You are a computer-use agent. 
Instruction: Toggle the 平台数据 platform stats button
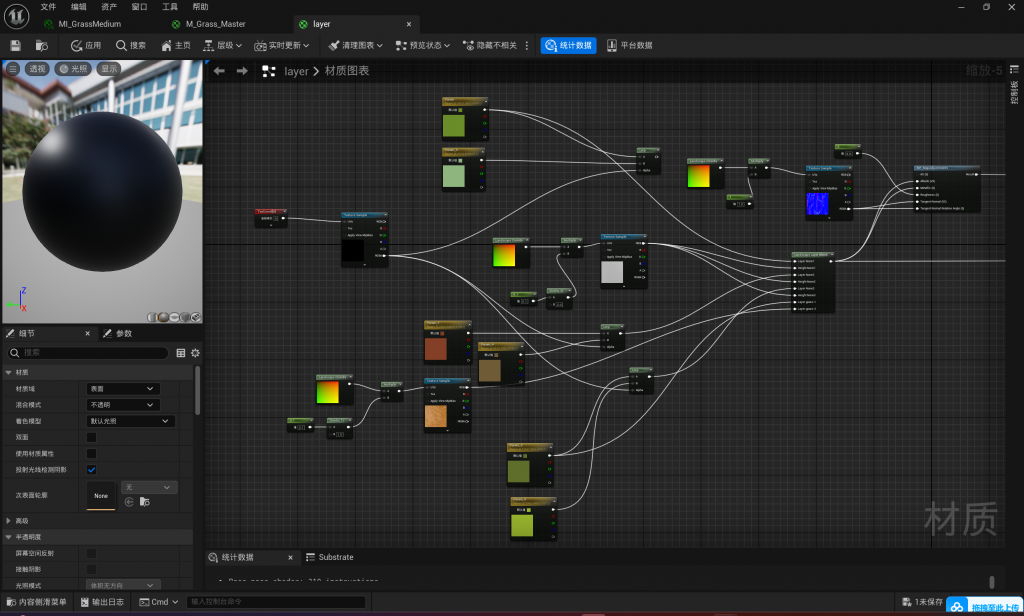630,45
